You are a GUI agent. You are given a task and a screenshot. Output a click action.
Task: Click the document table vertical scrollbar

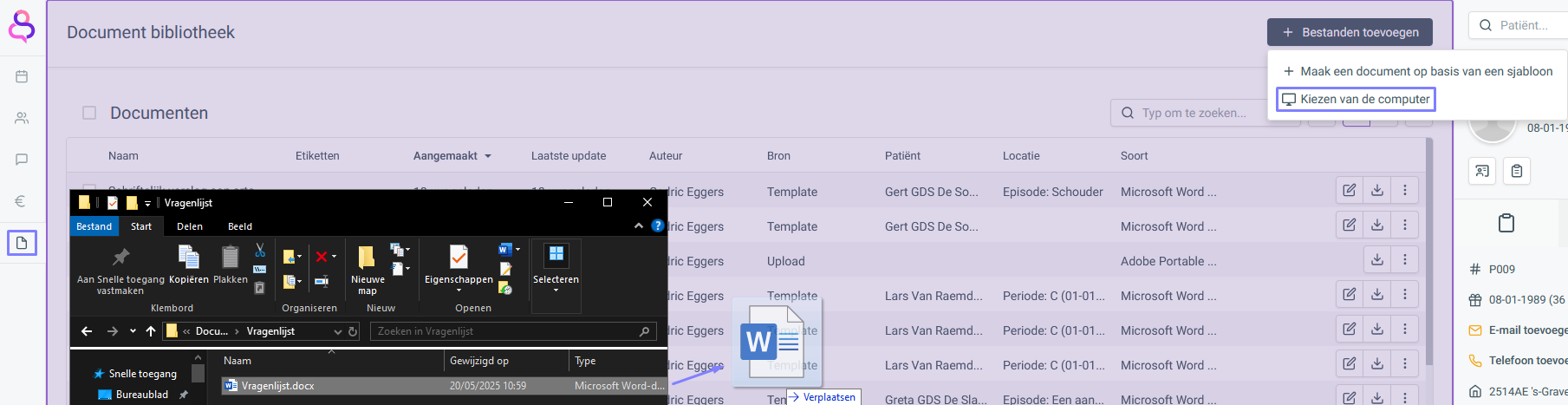(1428, 251)
